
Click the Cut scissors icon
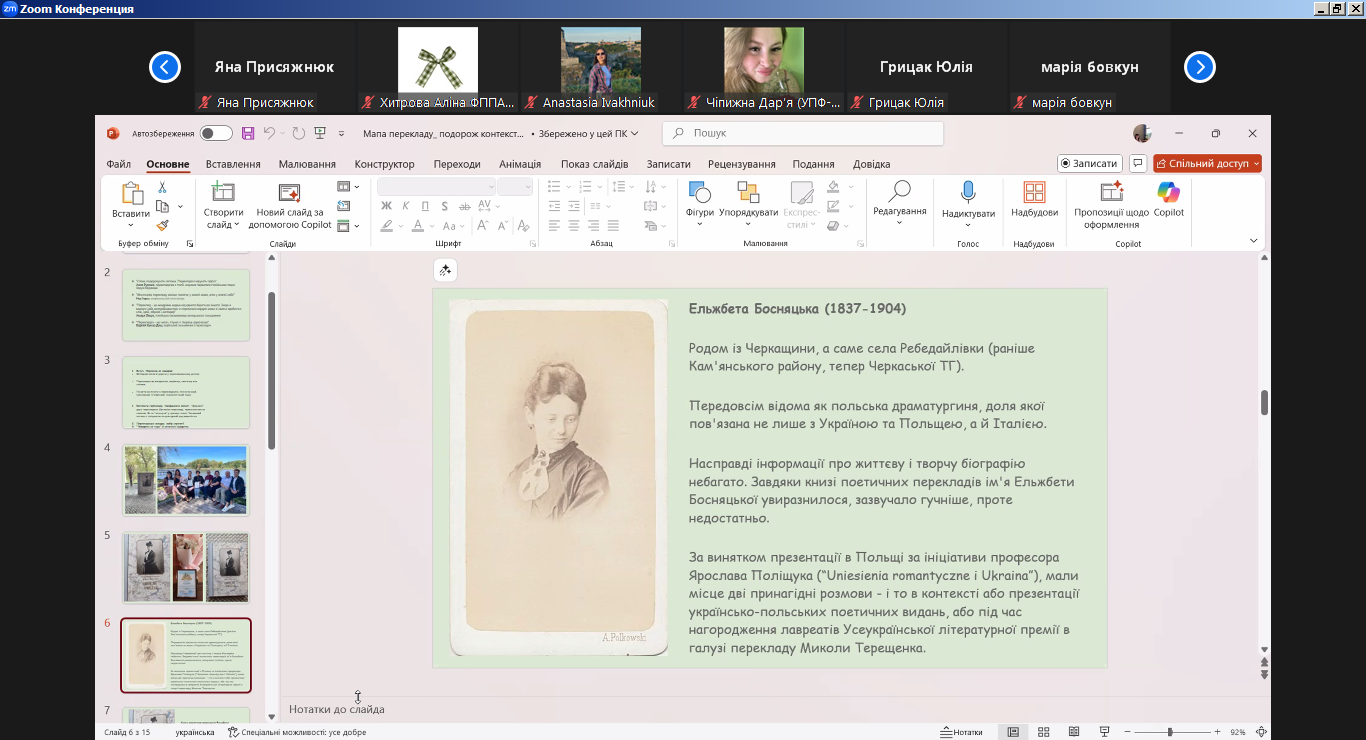pos(162,187)
